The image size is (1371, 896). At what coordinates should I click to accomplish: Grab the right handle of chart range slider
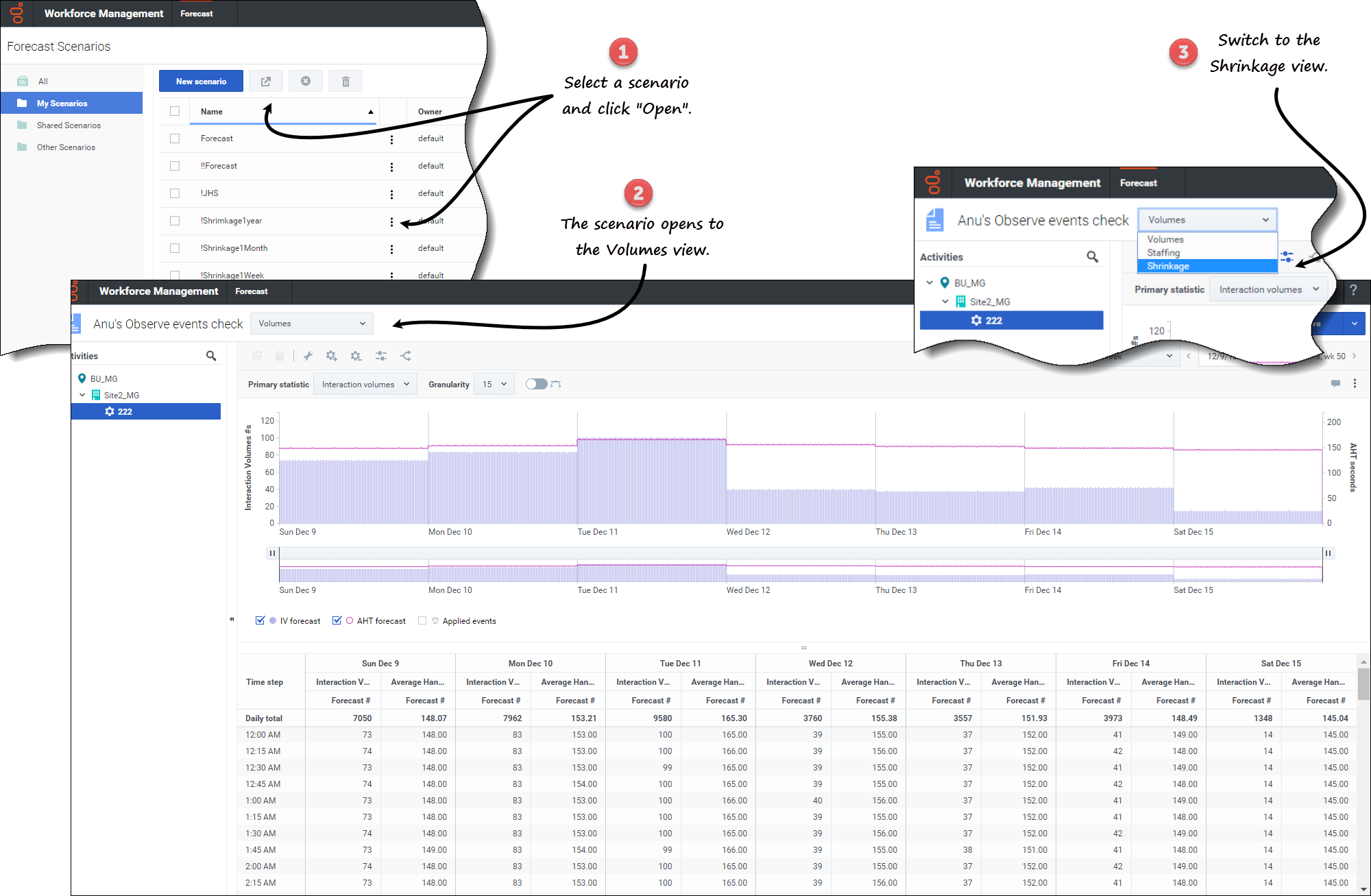(1328, 553)
